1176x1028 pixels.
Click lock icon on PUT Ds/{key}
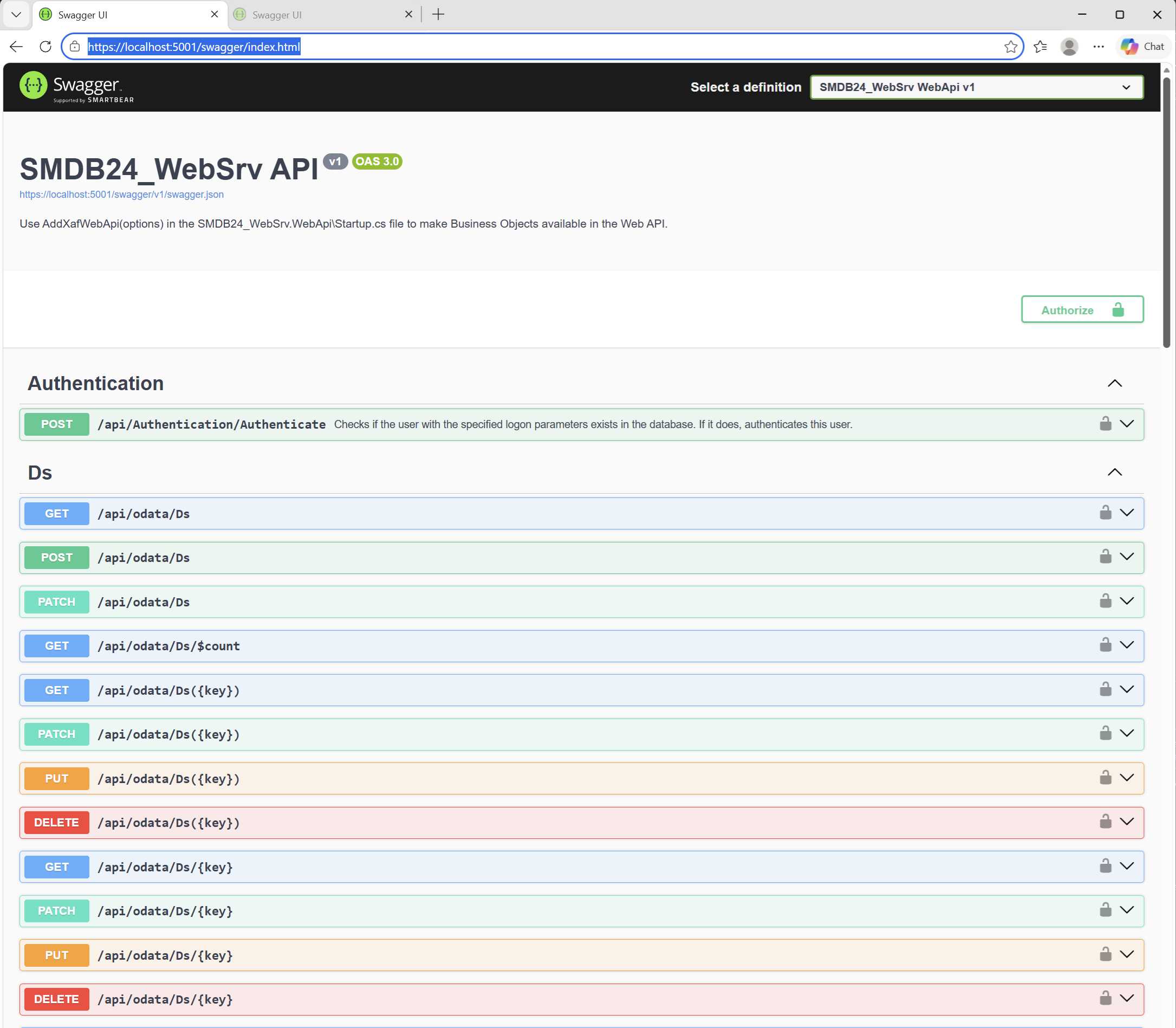1106,954
